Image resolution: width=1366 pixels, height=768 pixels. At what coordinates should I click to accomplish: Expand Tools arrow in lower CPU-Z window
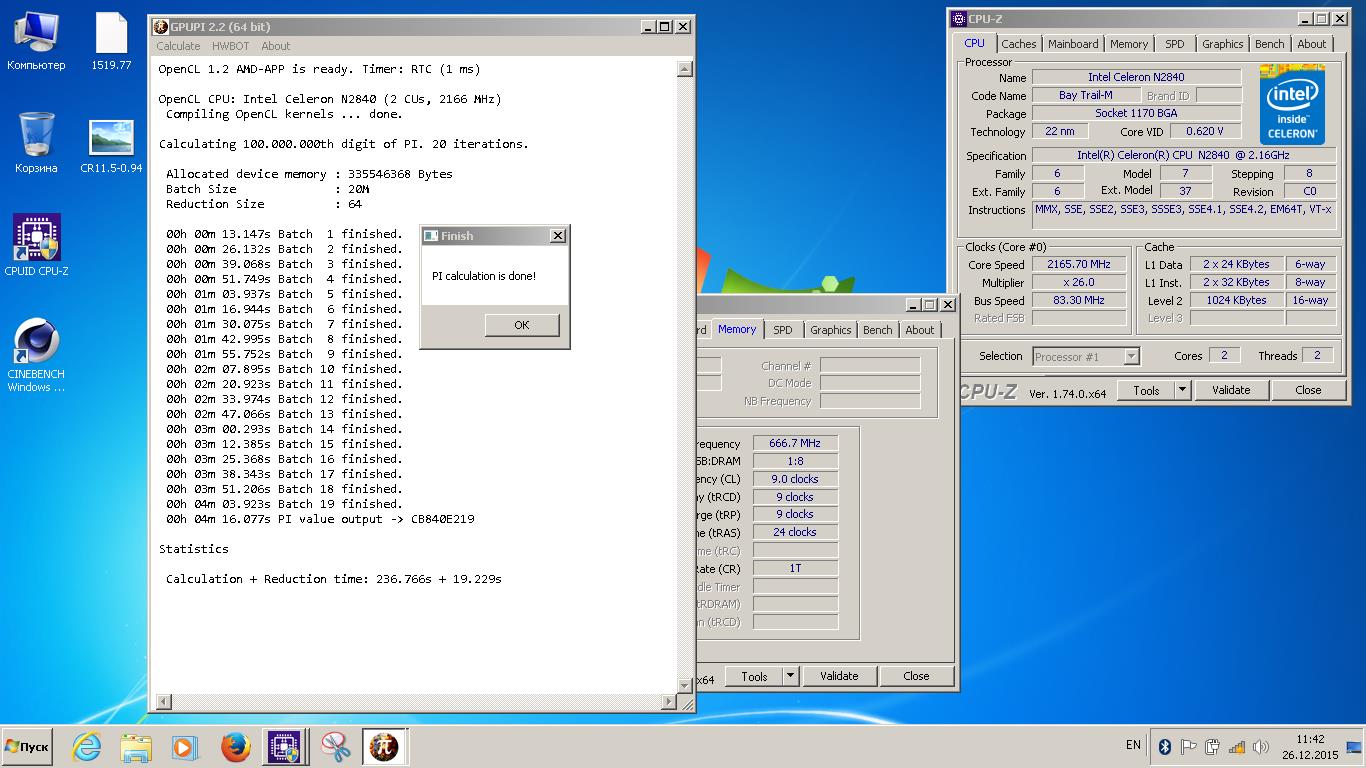point(791,676)
